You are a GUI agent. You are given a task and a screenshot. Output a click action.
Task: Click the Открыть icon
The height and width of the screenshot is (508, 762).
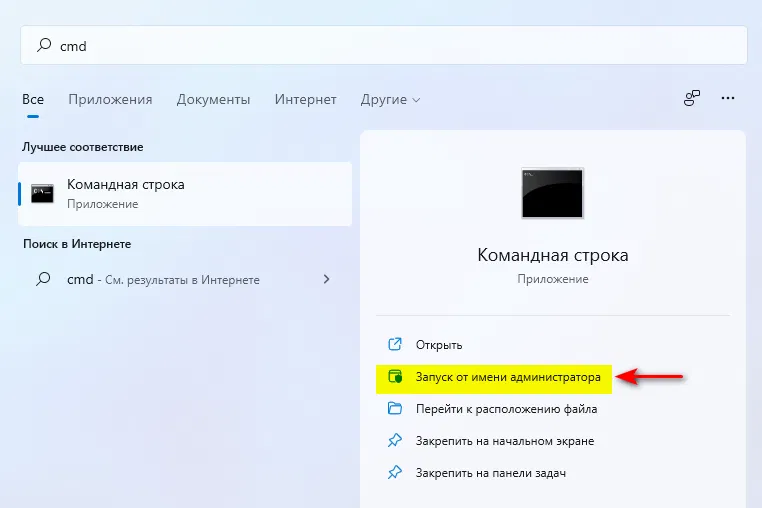coord(395,344)
